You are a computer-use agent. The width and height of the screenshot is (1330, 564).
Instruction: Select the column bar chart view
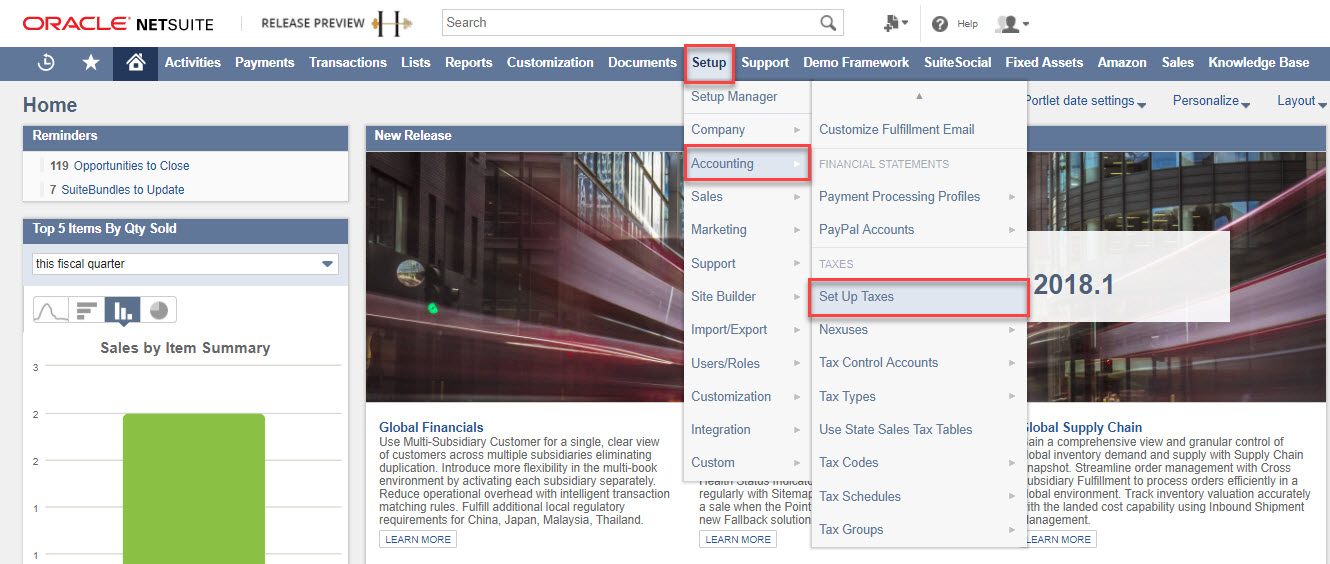click(x=122, y=310)
